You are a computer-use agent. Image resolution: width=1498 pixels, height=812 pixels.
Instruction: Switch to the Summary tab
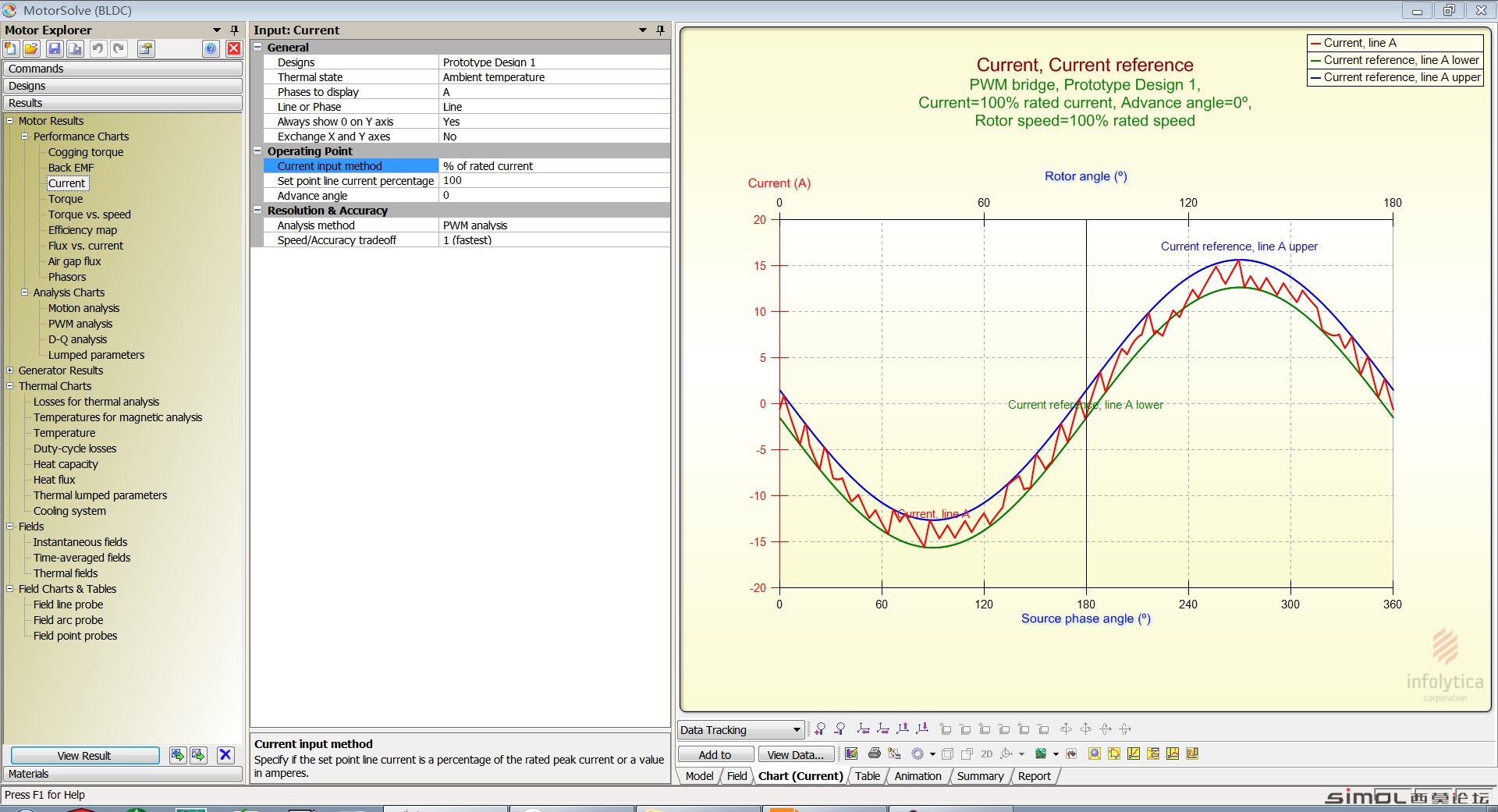pos(980,776)
